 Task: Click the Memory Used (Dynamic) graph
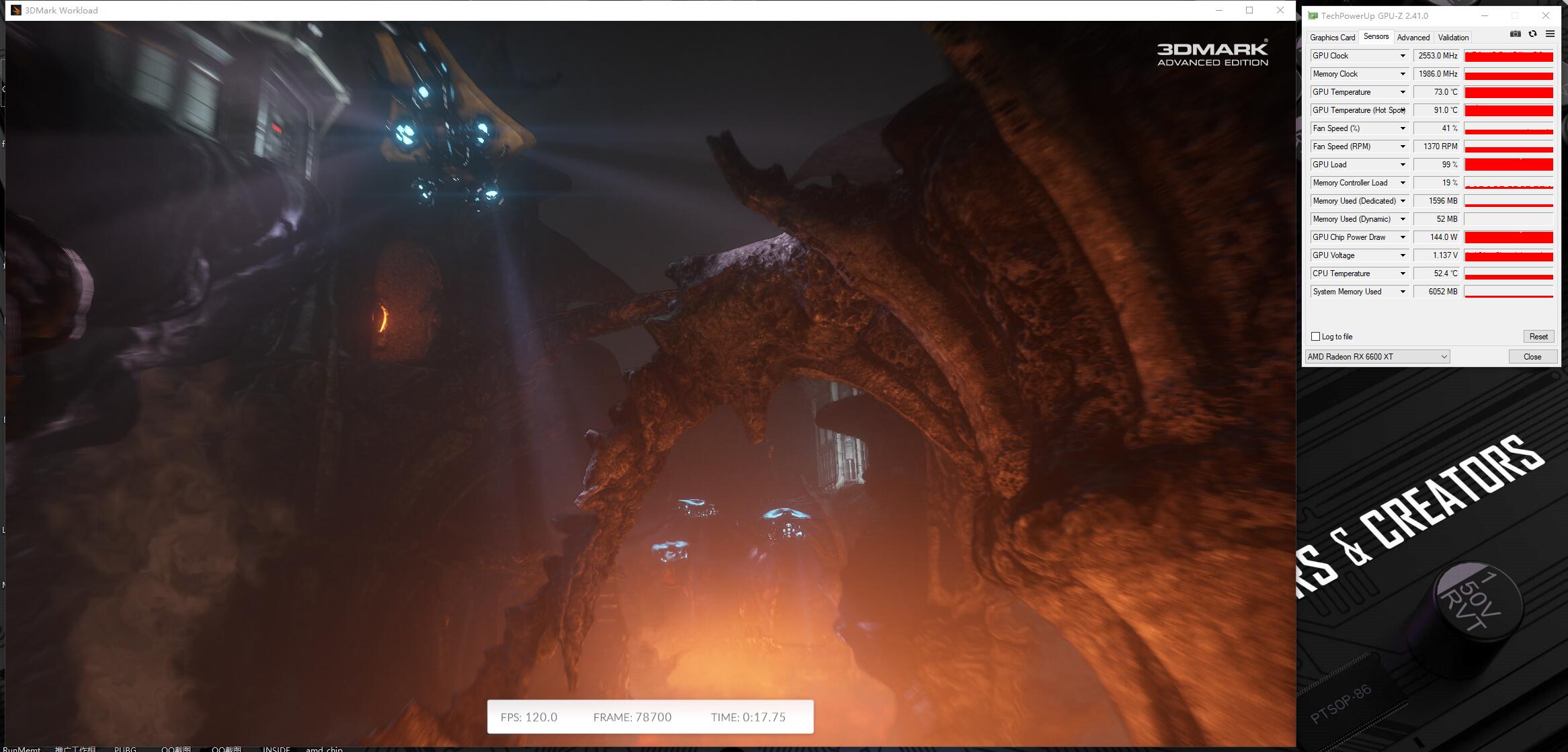click(1509, 219)
